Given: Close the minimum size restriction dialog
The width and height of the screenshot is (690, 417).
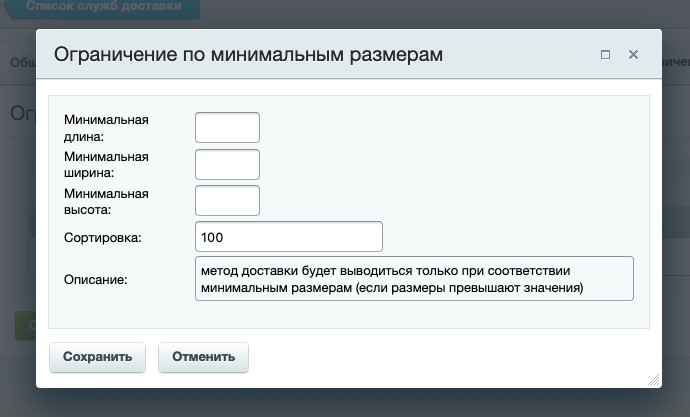Looking at the screenshot, I should (633, 55).
